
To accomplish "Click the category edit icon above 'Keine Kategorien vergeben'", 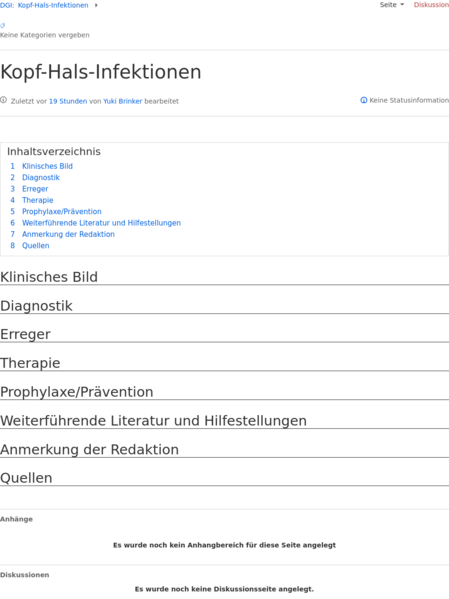I will point(2,26).
